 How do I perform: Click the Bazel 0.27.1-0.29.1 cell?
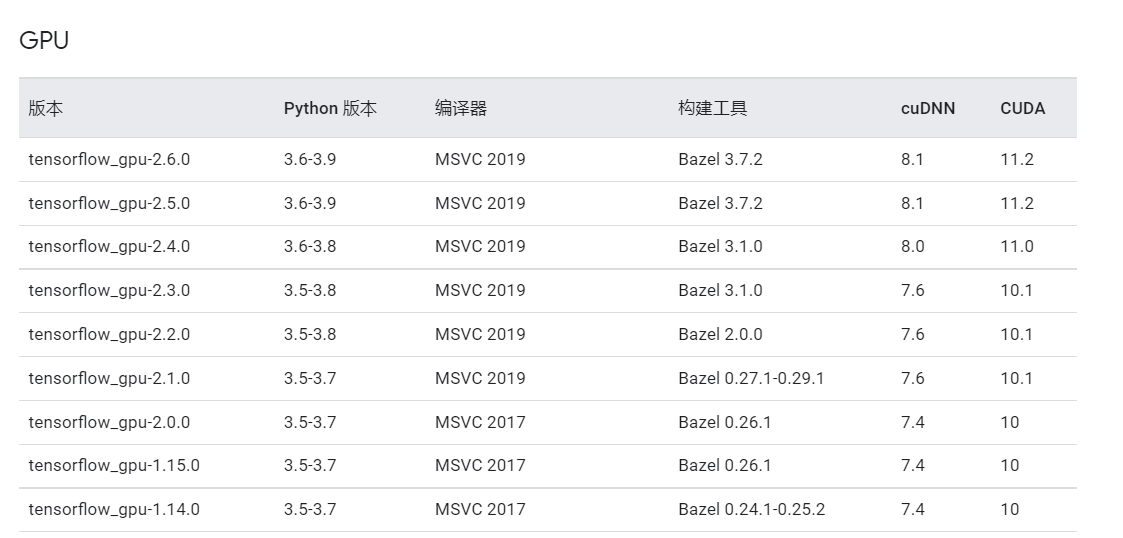click(x=751, y=378)
